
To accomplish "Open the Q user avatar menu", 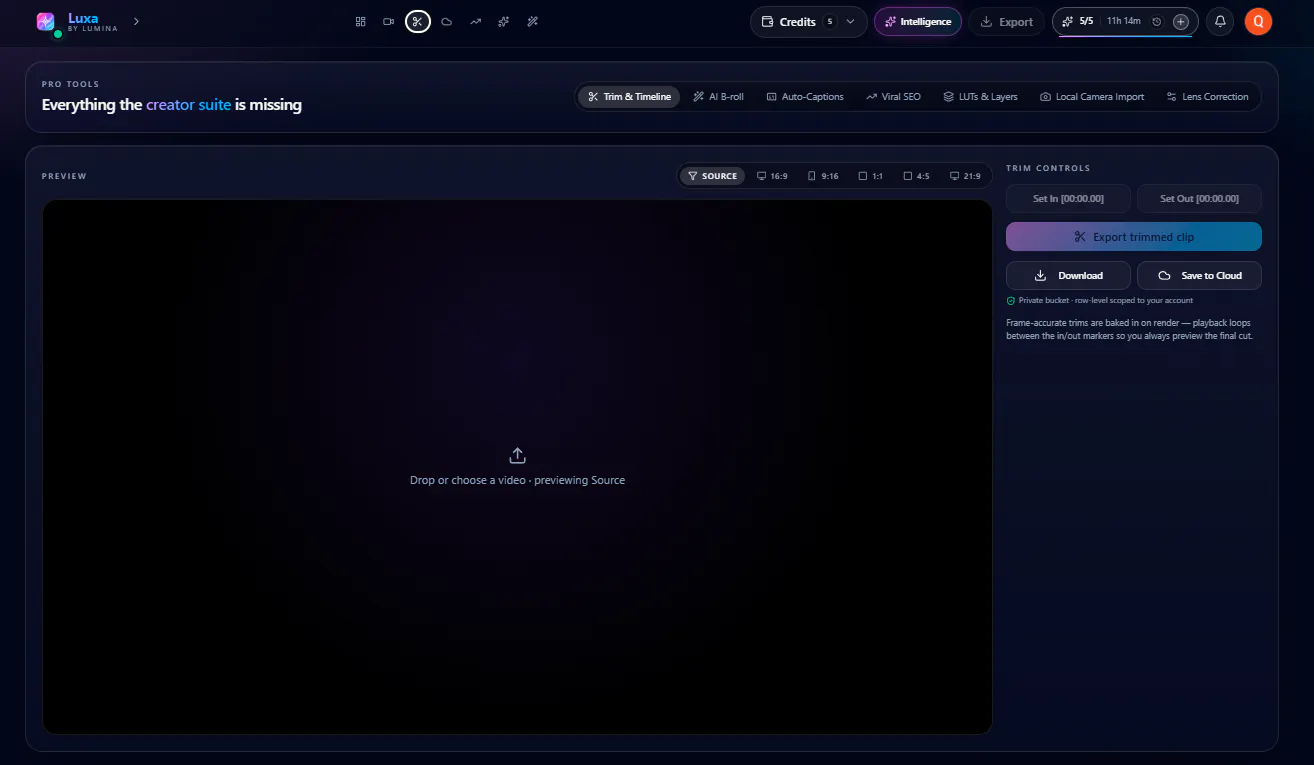I will coord(1258,21).
